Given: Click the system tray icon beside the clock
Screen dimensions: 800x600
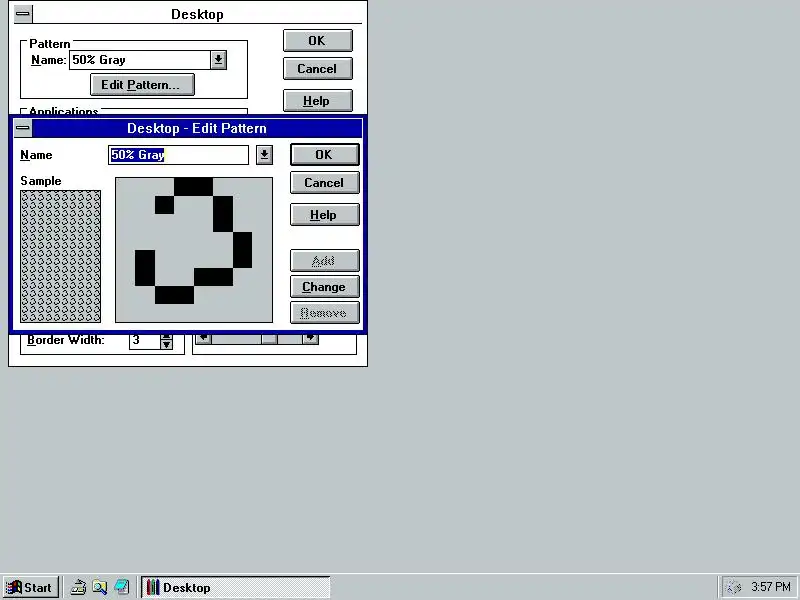Looking at the screenshot, I should 734,587.
